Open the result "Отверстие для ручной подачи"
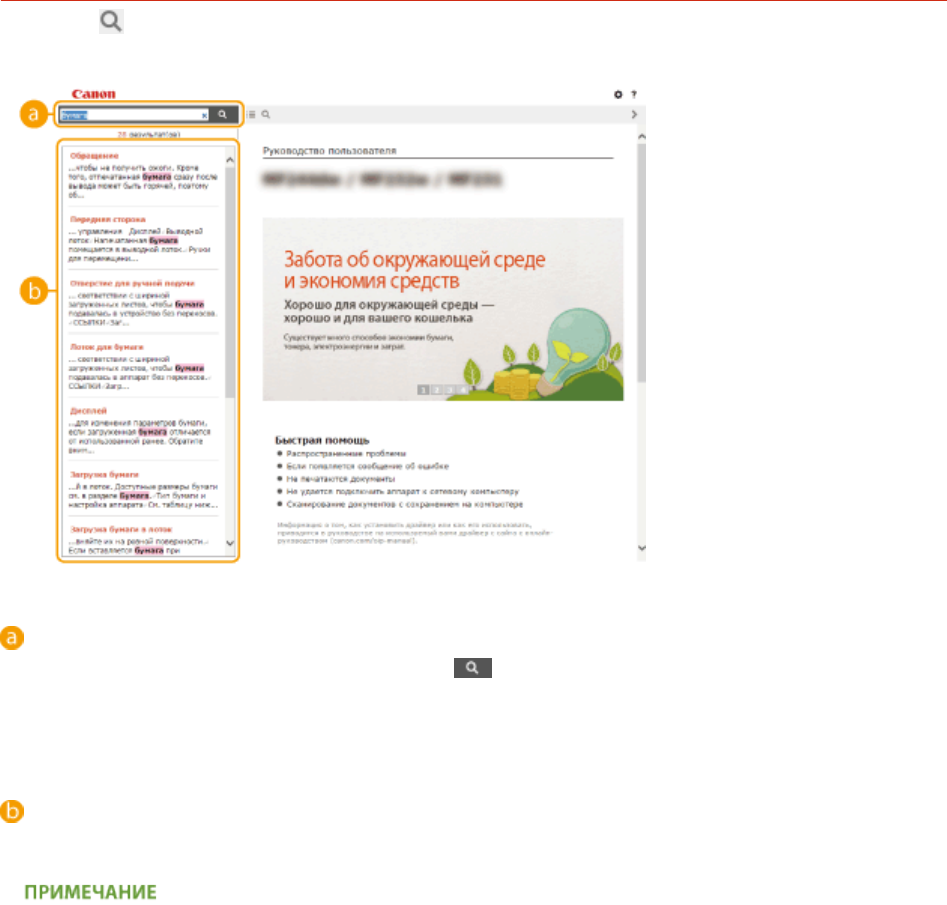This screenshot has height=905, width=947. click(132, 283)
